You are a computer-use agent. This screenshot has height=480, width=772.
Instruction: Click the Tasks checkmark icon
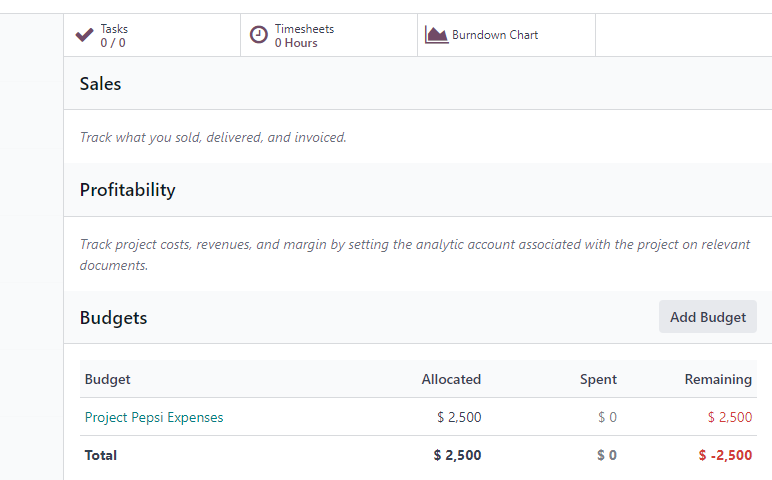84,35
